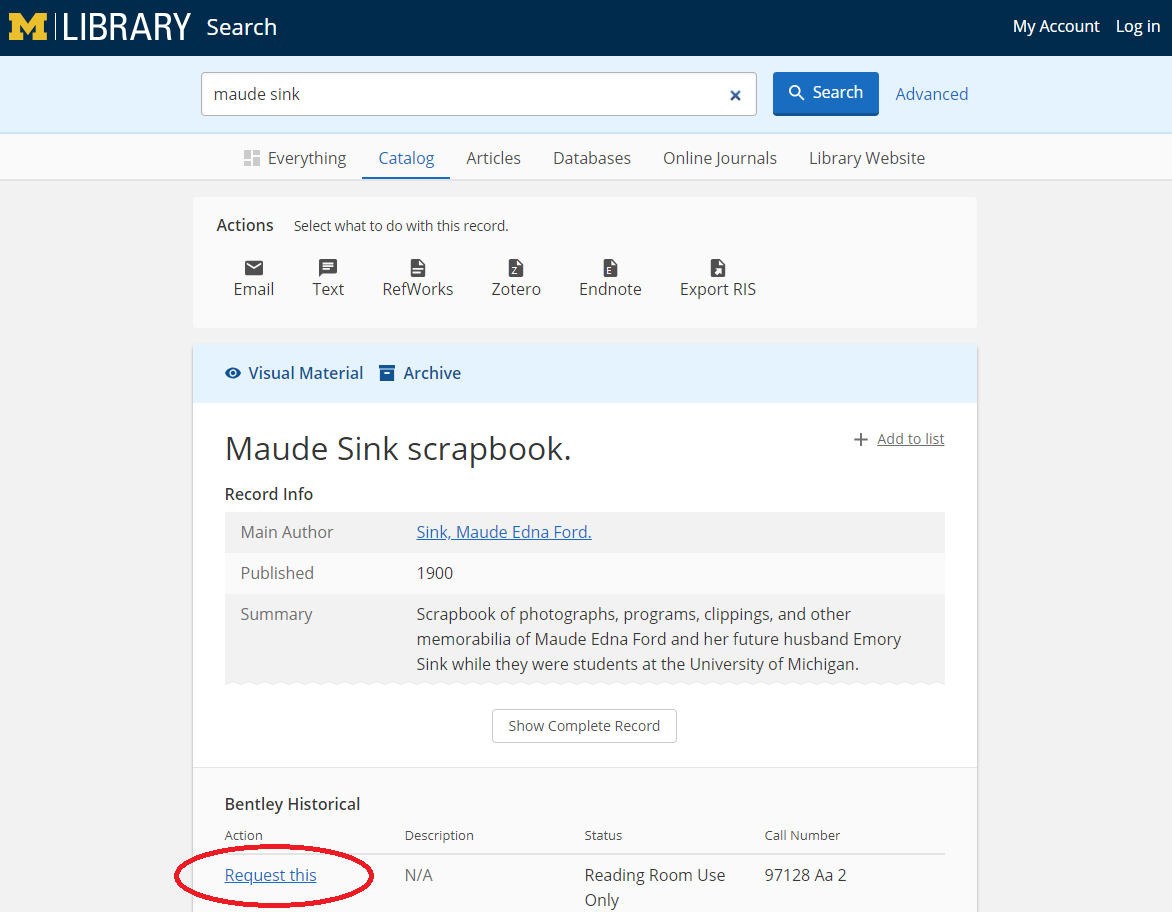Clear the search box with X icon
The width and height of the screenshot is (1172, 912).
tap(735, 95)
